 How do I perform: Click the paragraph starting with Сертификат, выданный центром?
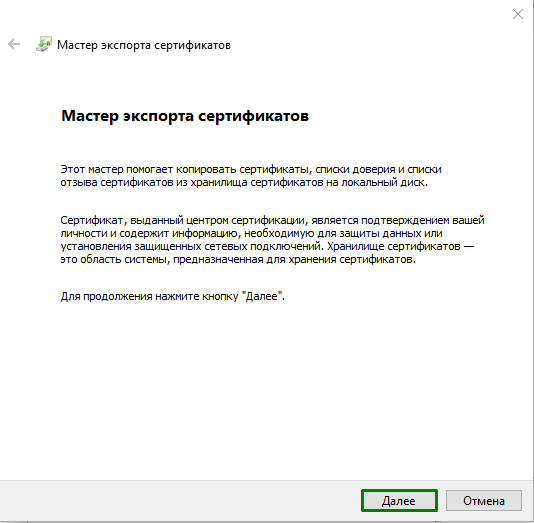[x=272, y=240]
